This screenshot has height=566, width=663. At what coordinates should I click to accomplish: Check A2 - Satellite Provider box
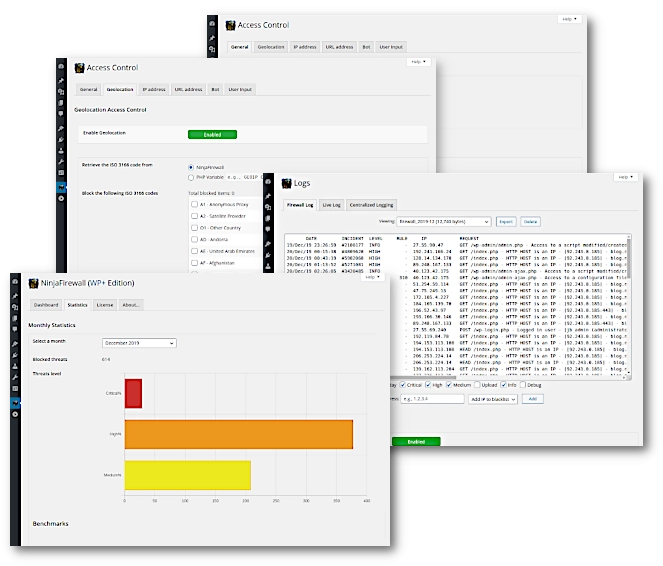point(195,216)
